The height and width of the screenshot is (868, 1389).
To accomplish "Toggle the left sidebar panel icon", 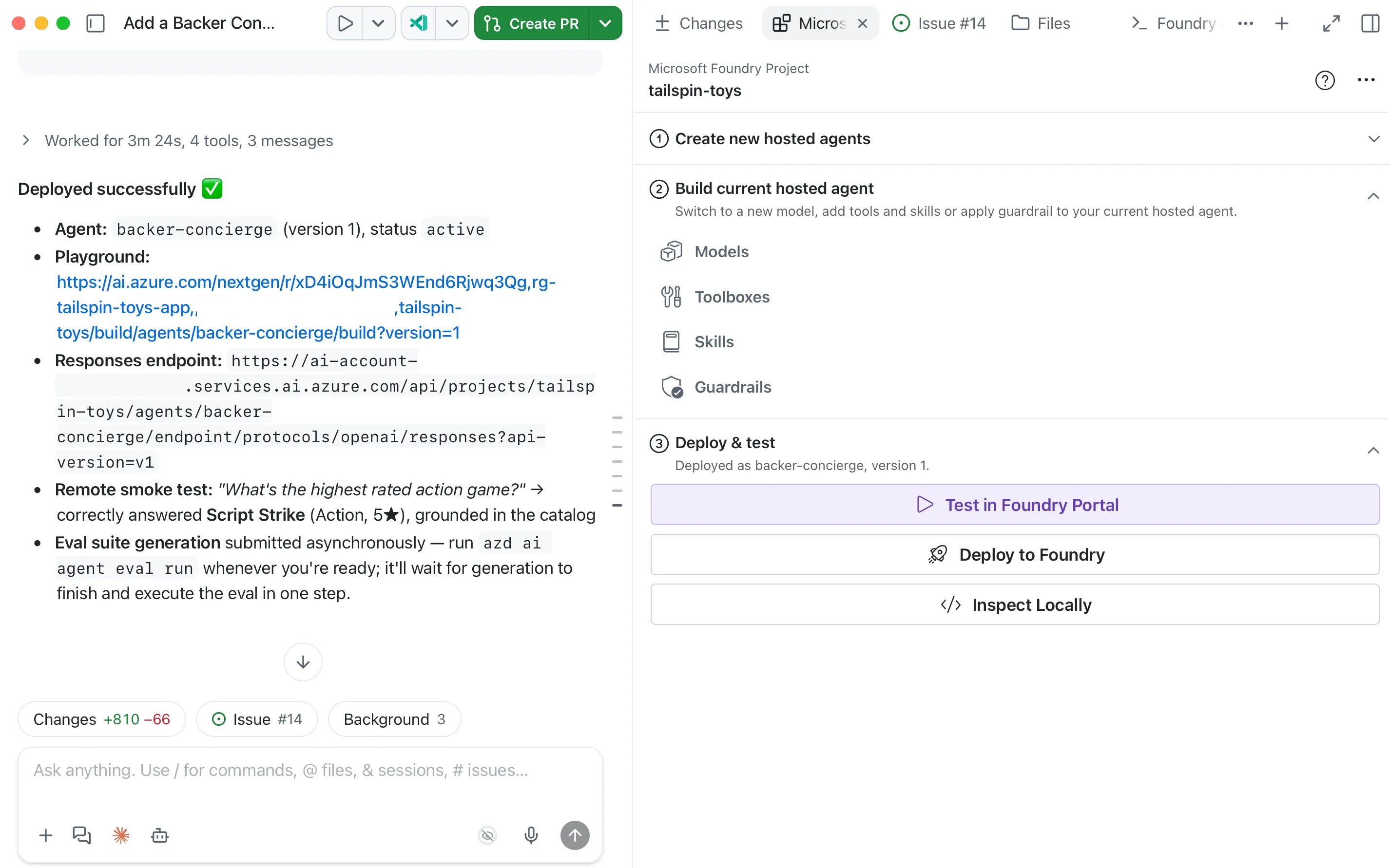I will coord(96,23).
